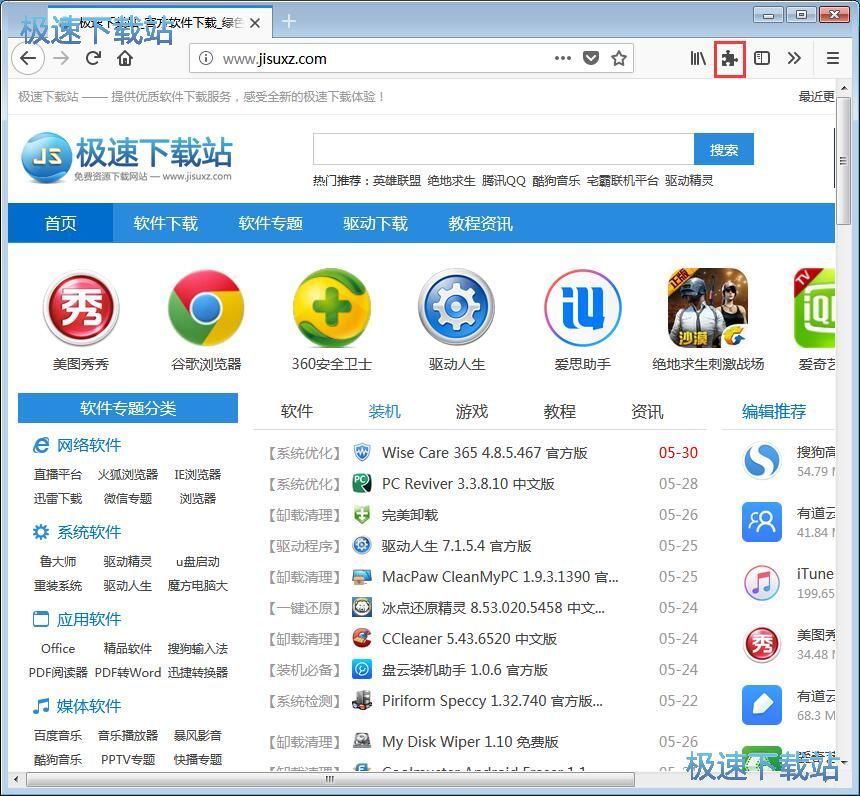
Task: Close the current browser tab
Action: 254,23
